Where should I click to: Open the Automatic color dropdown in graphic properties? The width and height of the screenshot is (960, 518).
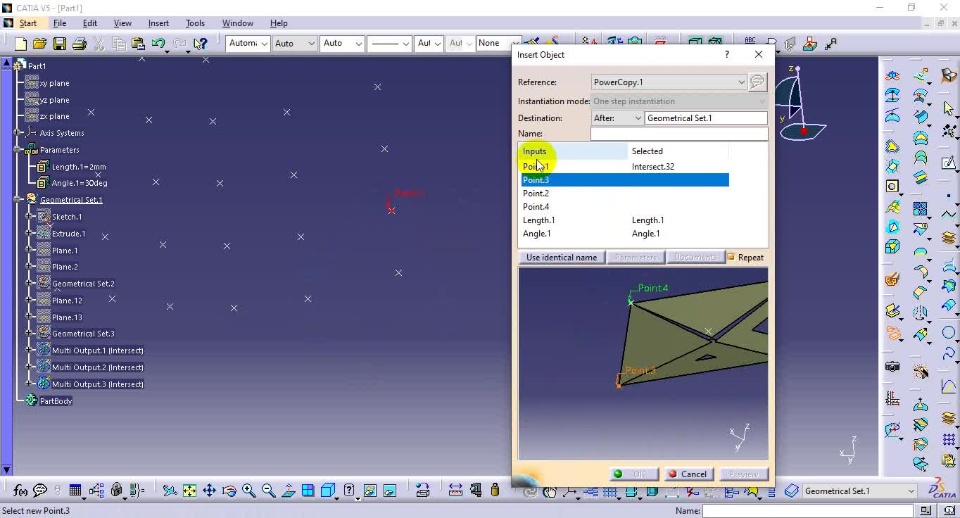pos(264,43)
